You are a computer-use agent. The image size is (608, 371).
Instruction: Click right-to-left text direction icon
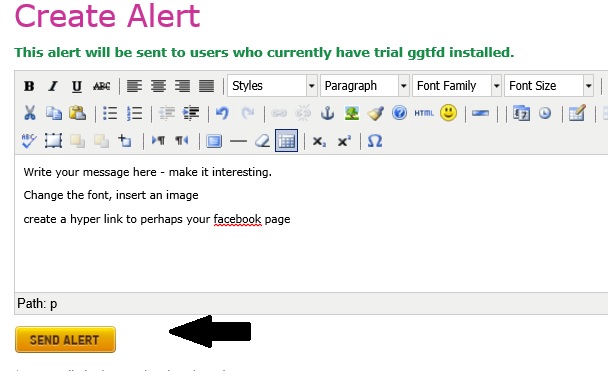pyautogui.click(x=182, y=140)
